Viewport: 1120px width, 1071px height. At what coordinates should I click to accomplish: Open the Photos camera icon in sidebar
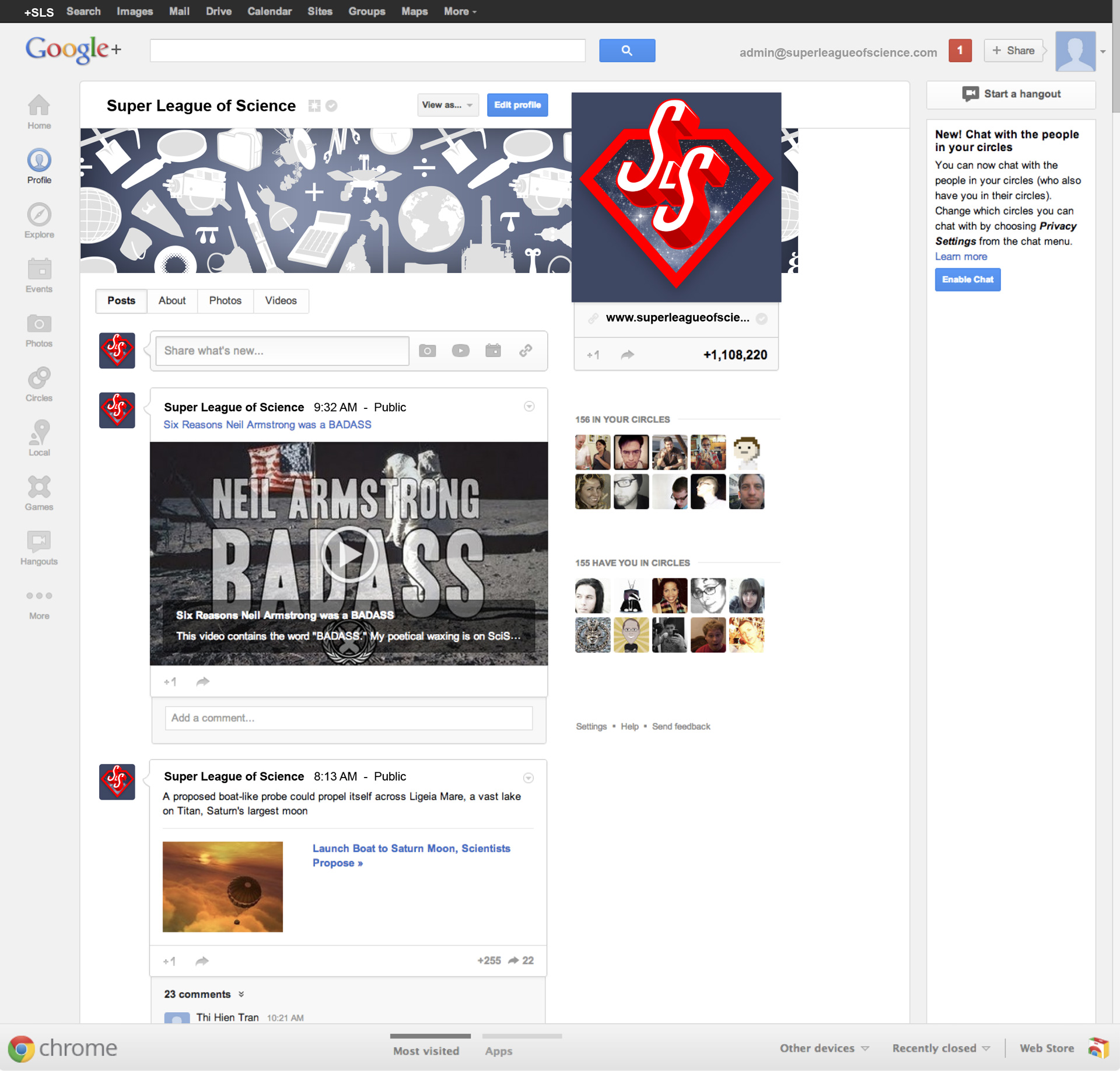(x=39, y=330)
